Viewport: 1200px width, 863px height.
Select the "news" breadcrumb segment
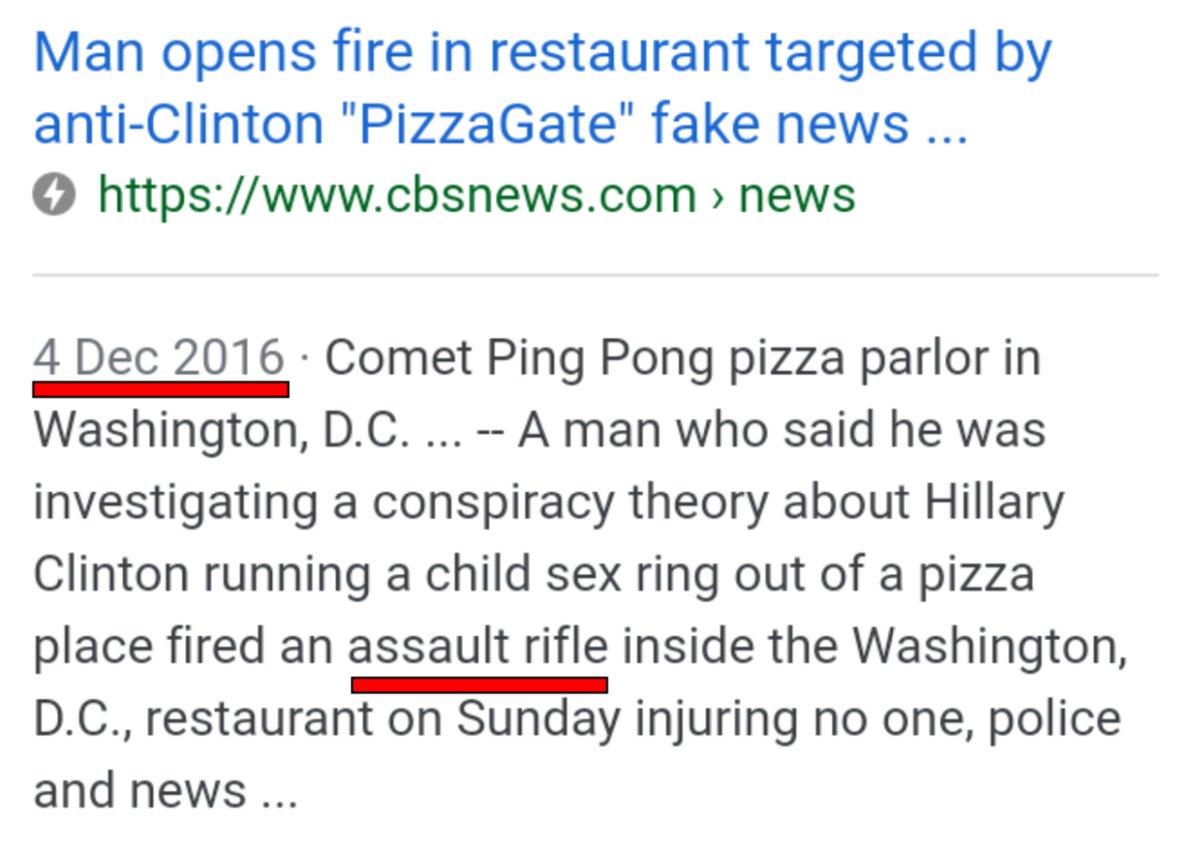pyautogui.click(x=796, y=196)
